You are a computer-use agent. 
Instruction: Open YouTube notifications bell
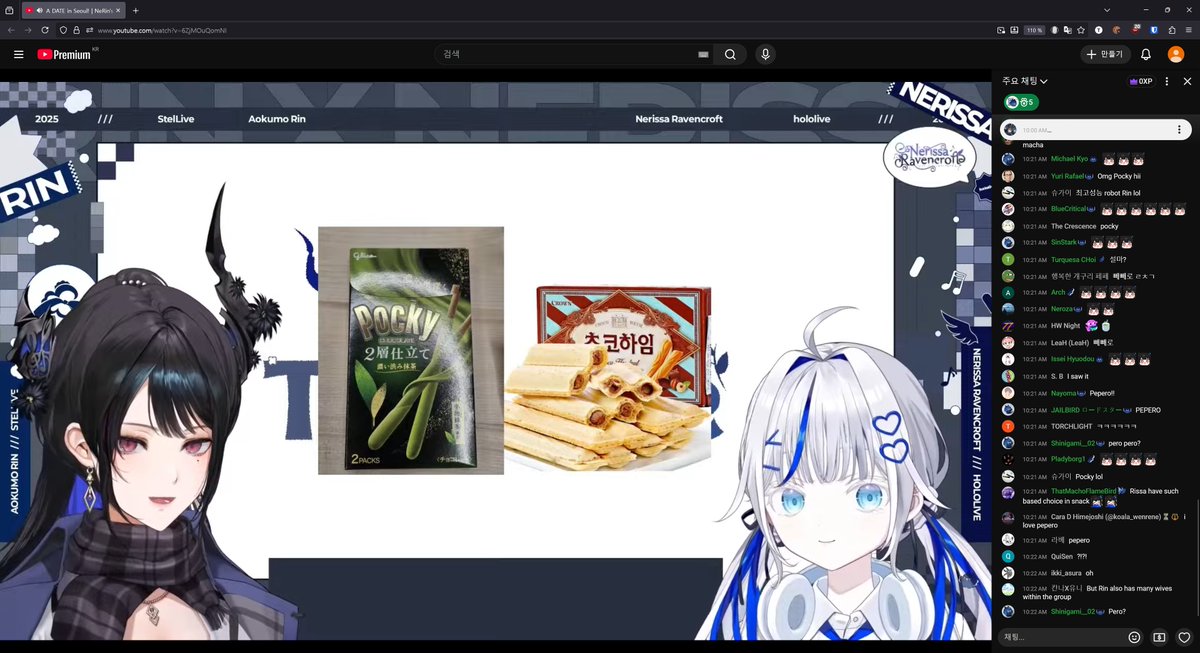pos(1146,54)
